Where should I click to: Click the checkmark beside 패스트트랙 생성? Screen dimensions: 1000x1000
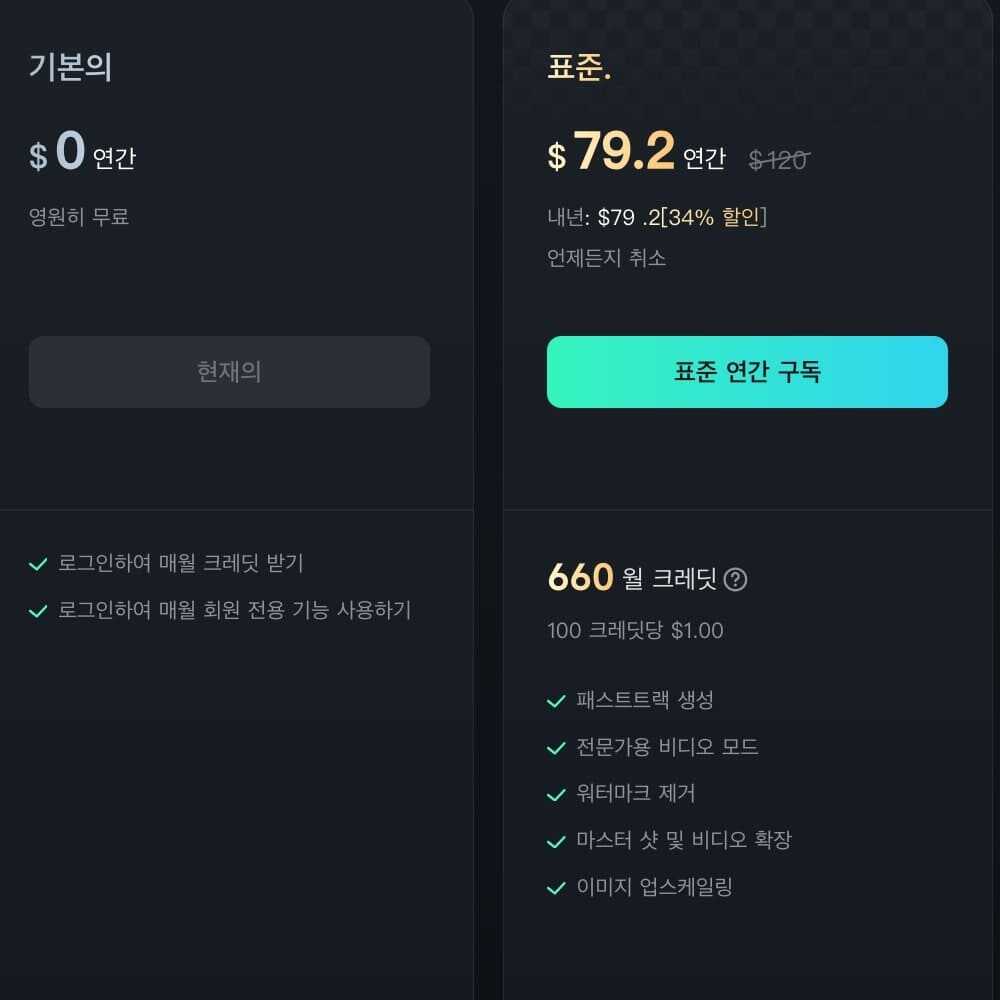pyautogui.click(x=556, y=701)
